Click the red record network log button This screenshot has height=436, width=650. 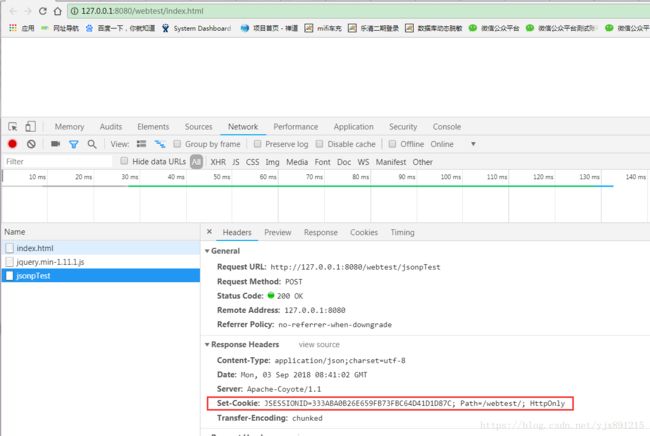click(12, 144)
